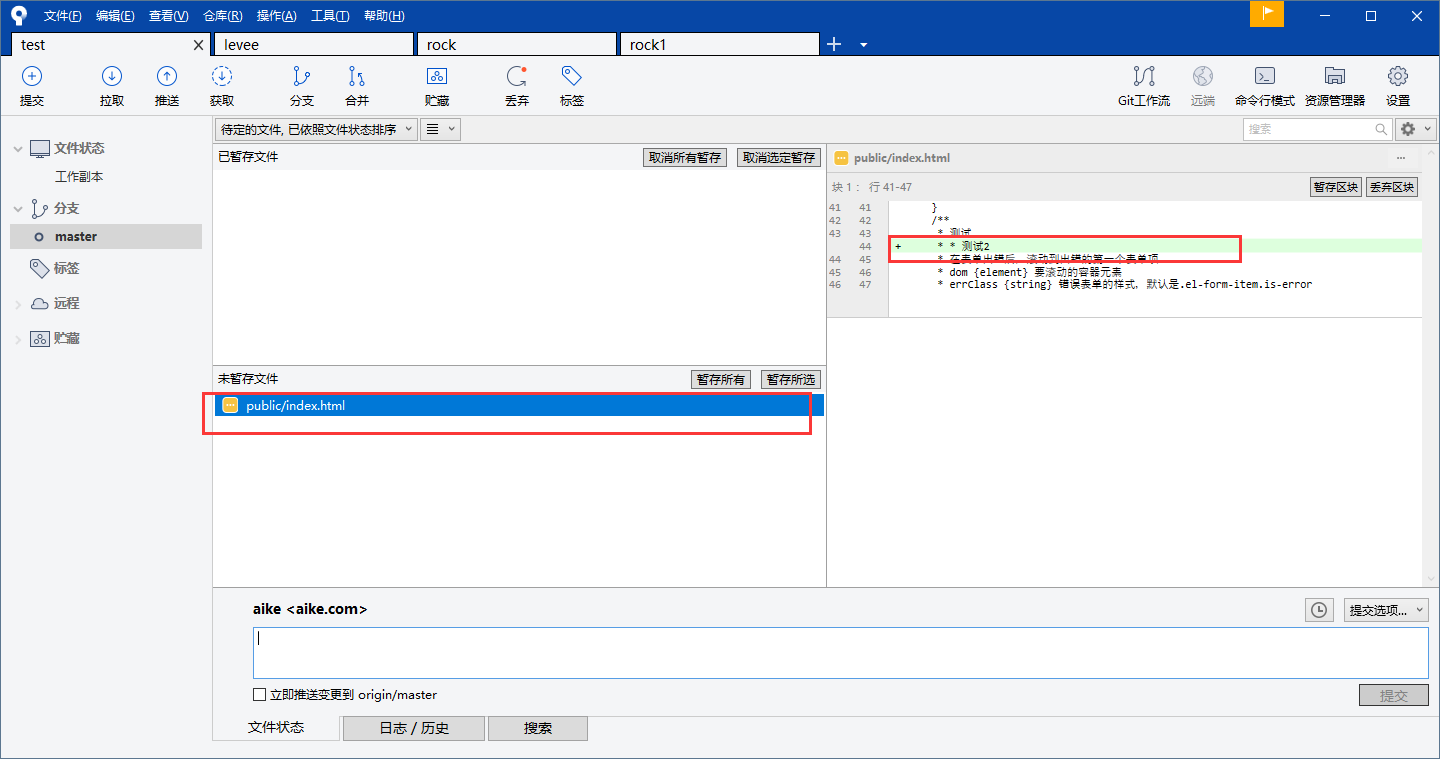Viewport: 1440px width, 759px height.
Task: Click the Pull (拉取) toolbar icon
Action: 112,77
